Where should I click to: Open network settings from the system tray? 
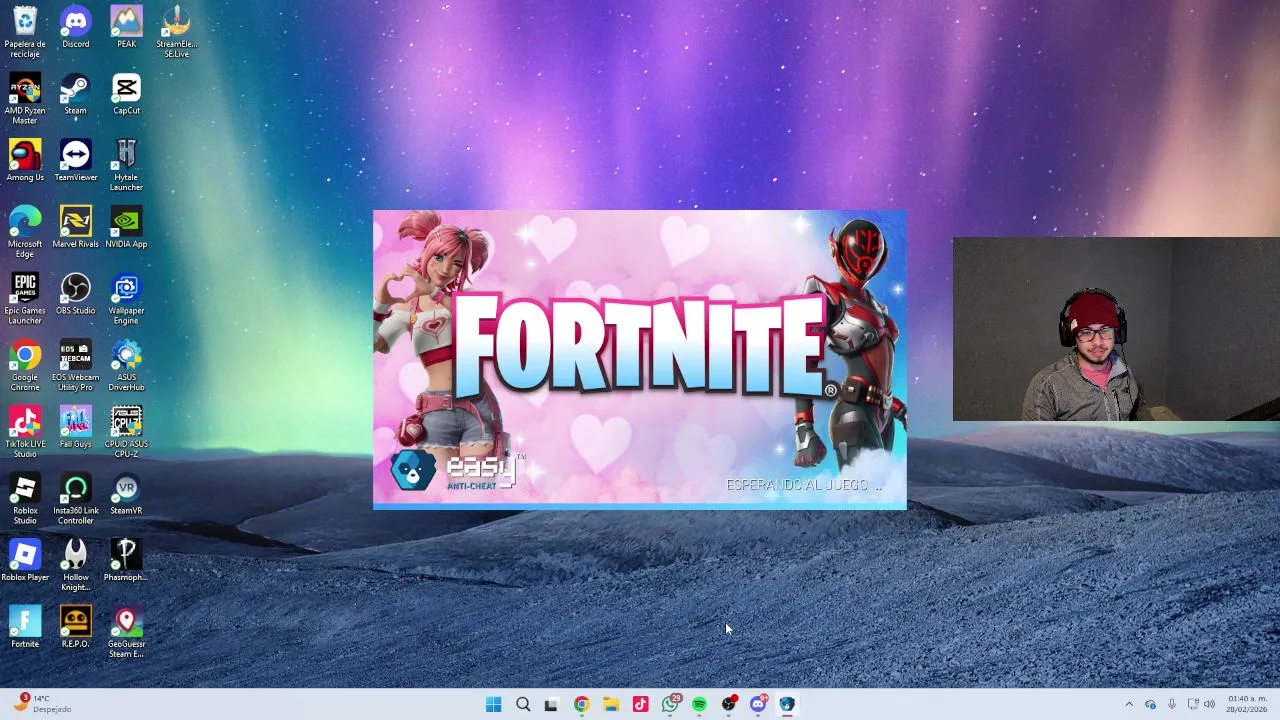pos(1192,704)
